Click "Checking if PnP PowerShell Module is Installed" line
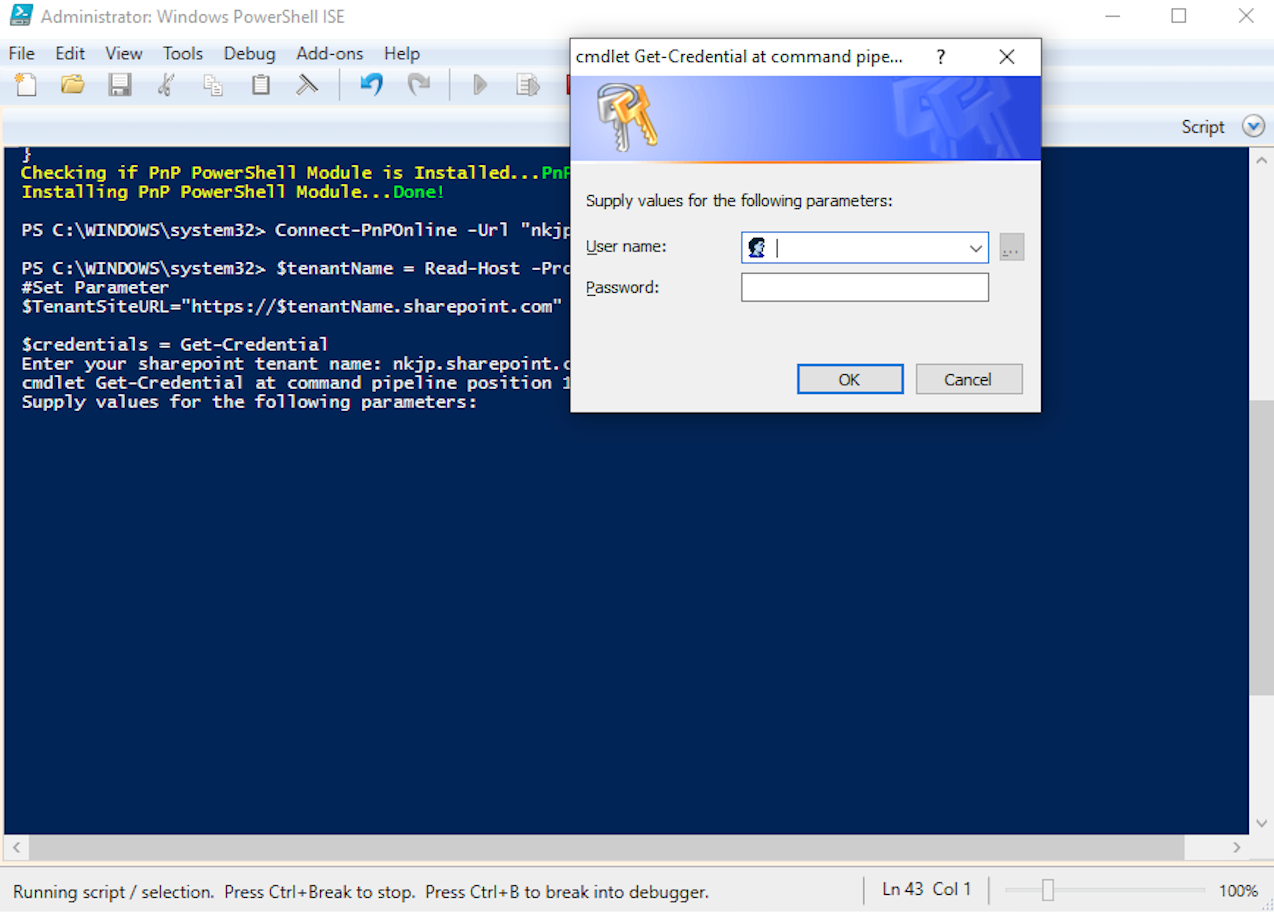The image size is (1274, 912). point(295,173)
